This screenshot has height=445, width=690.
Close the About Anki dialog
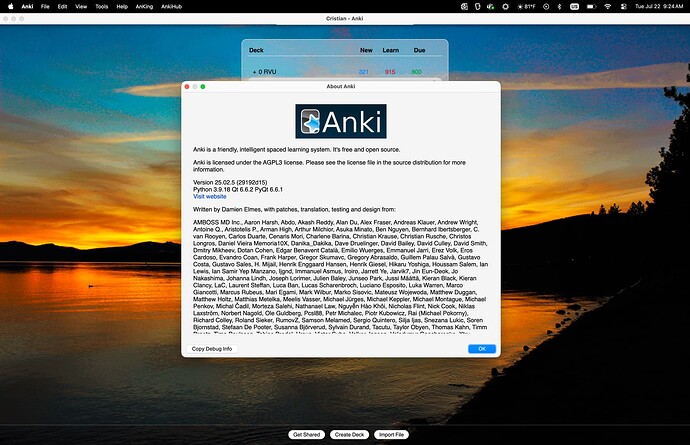pos(187,87)
